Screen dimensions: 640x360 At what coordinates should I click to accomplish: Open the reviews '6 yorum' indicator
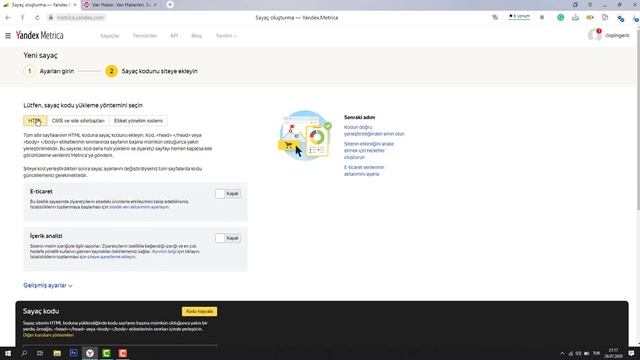click(519, 17)
